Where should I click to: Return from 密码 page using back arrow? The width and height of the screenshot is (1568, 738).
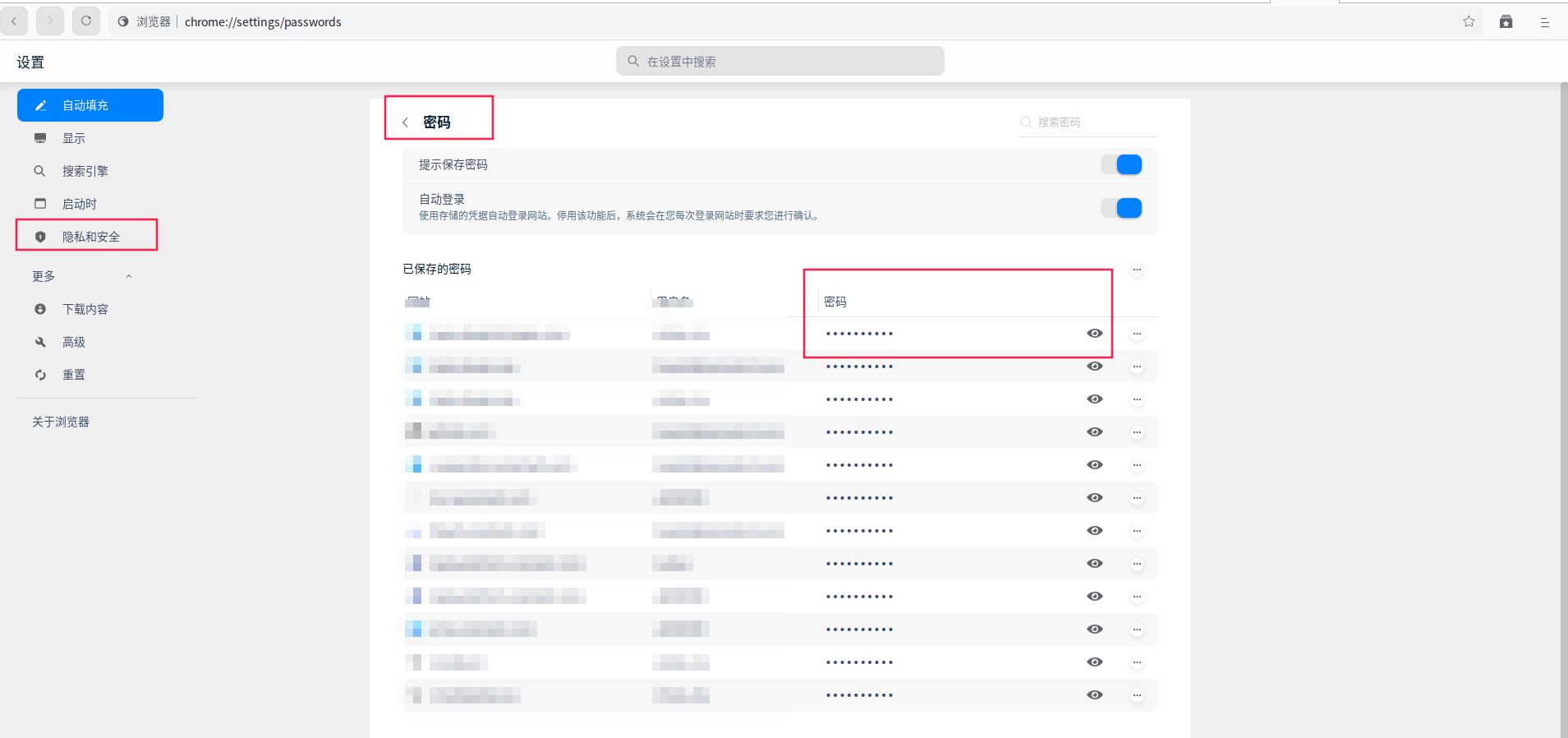point(405,122)
